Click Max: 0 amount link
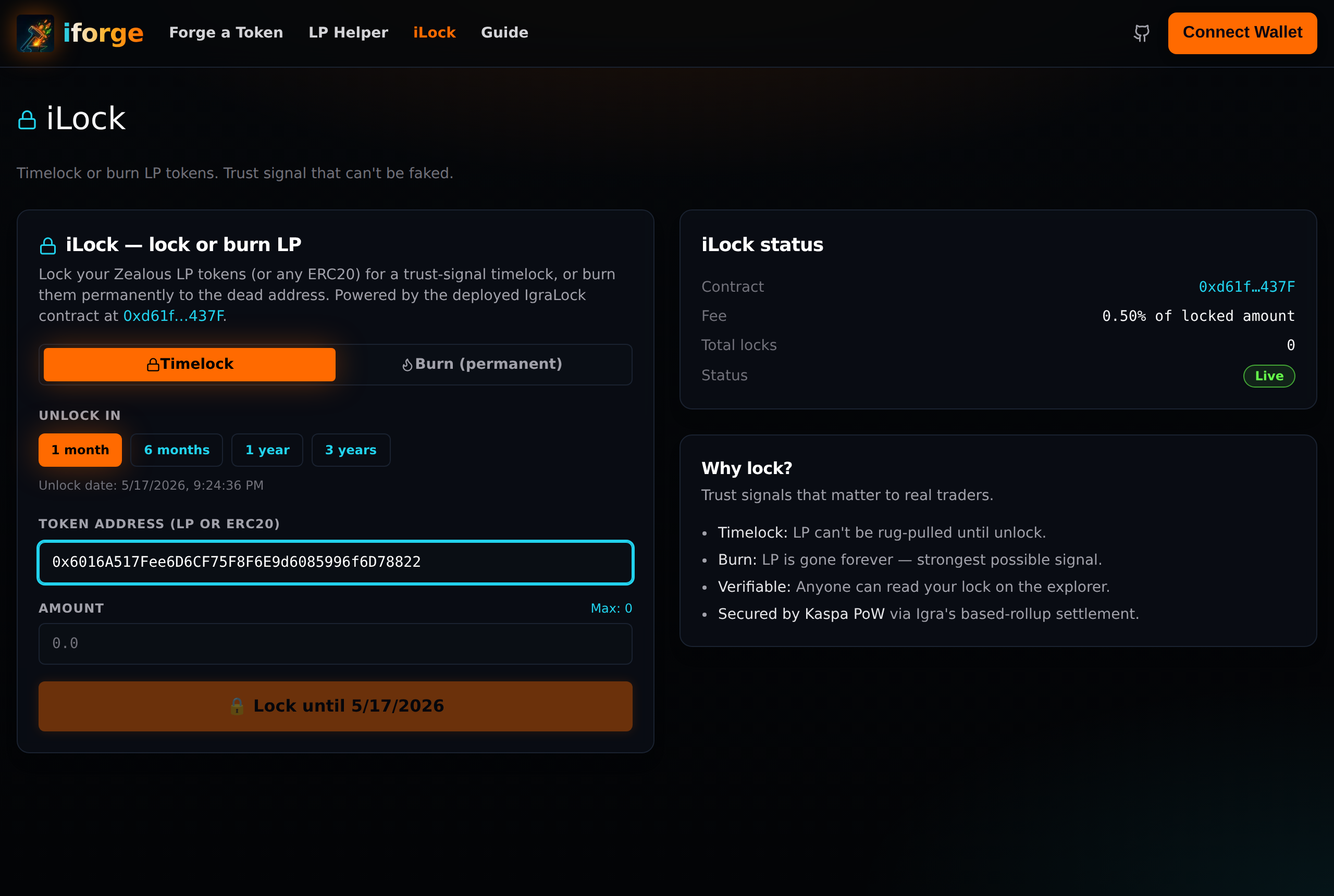Viewport: 1334px width, 896px height. 611,608
